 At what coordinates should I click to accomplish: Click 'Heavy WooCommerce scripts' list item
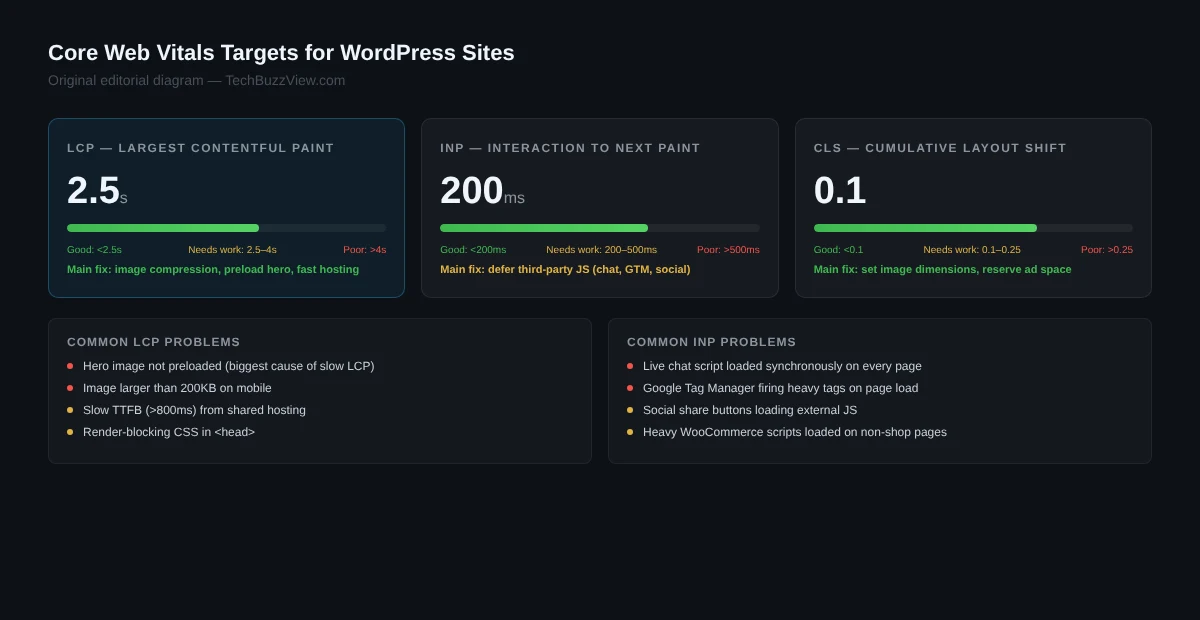tap(795, 432)
